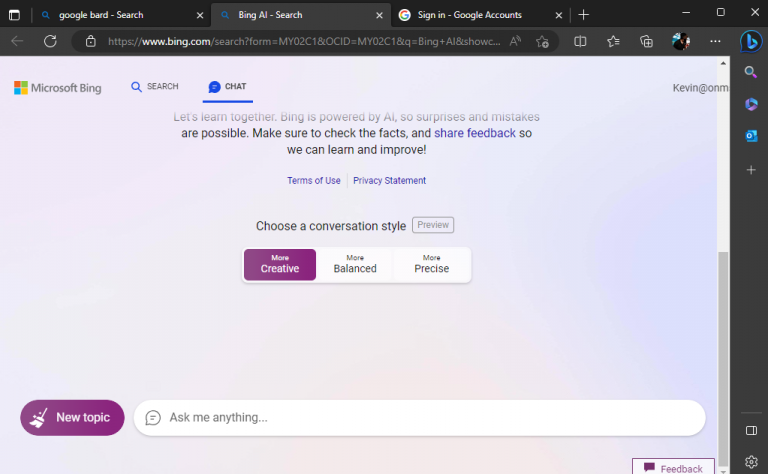Click the chat bubble icon in input box
The image size is (768, 474).
point(153,418)
